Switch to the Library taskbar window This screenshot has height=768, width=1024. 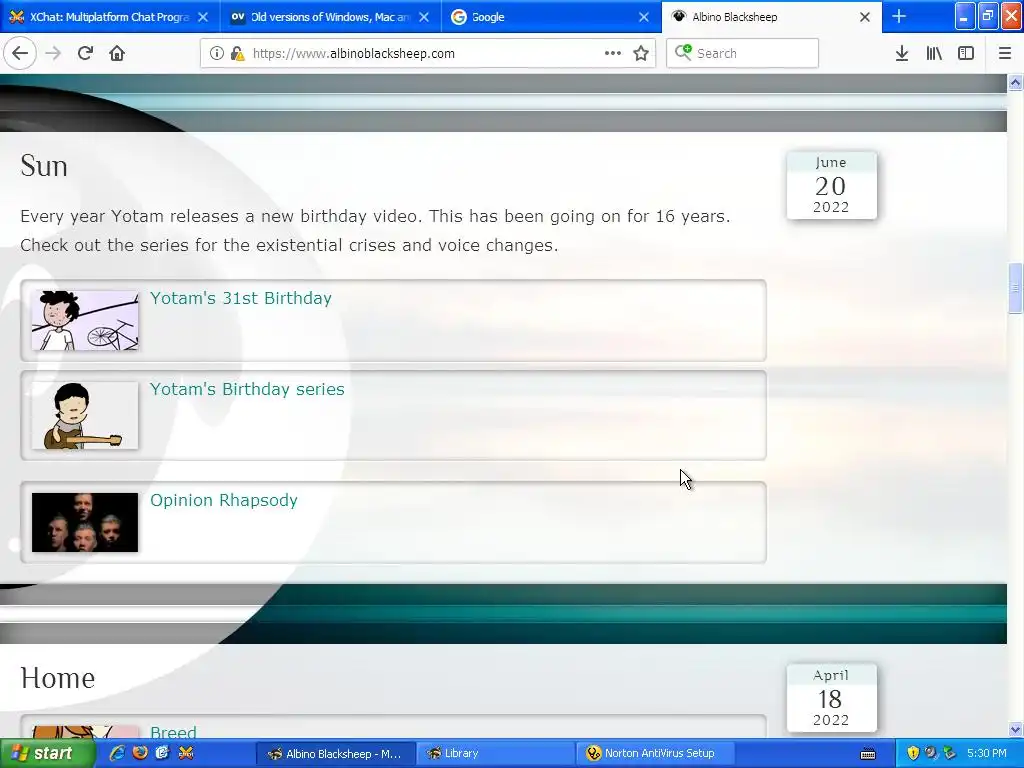[494, 754]
